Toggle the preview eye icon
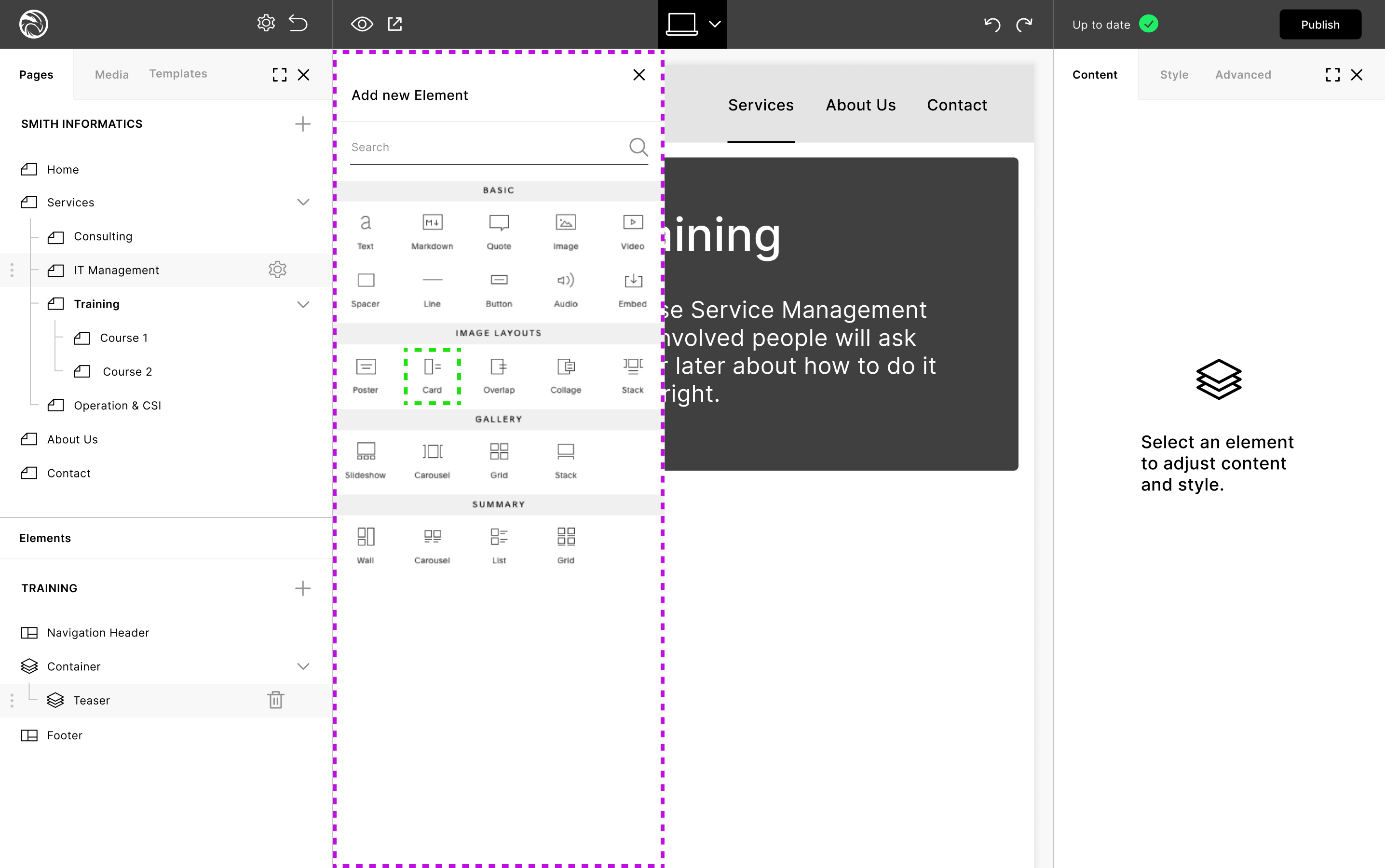Viewport: 1385px width, 868px height. coord(362,24)
